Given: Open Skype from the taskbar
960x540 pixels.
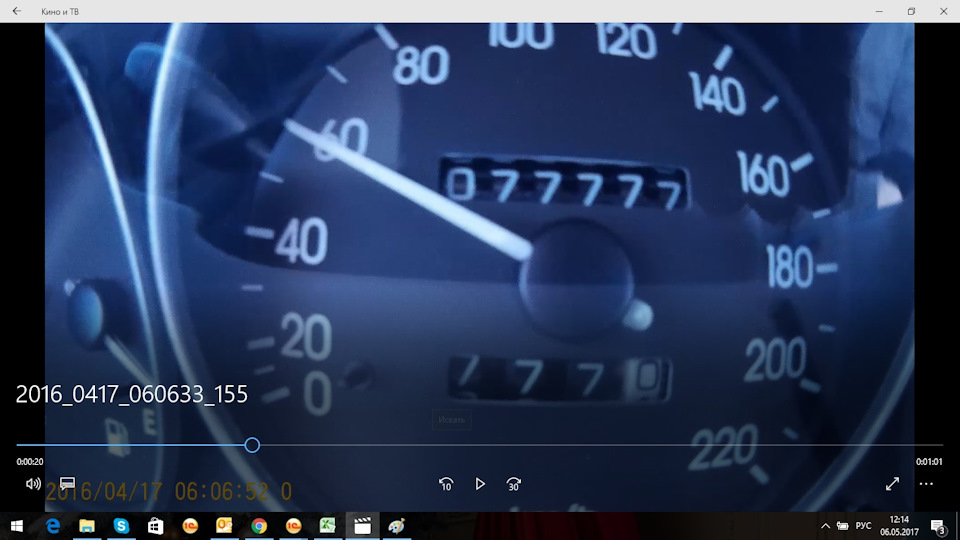Looking at the screenshot, I should pos(121,526).
